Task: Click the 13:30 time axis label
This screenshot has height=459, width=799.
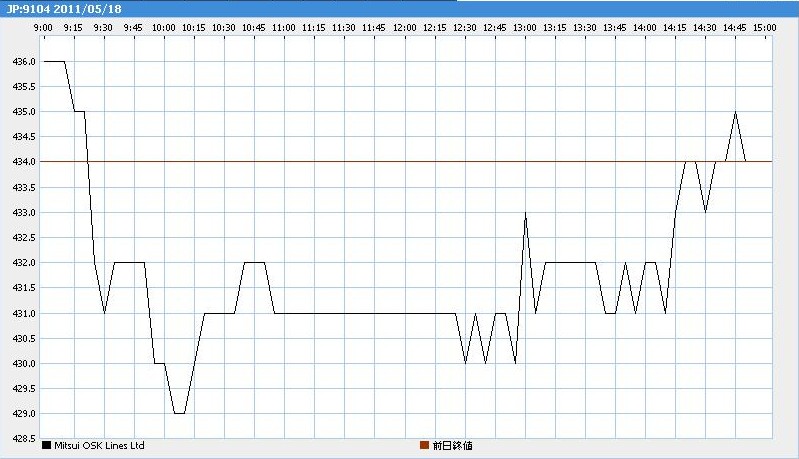Action: [585, 28]
